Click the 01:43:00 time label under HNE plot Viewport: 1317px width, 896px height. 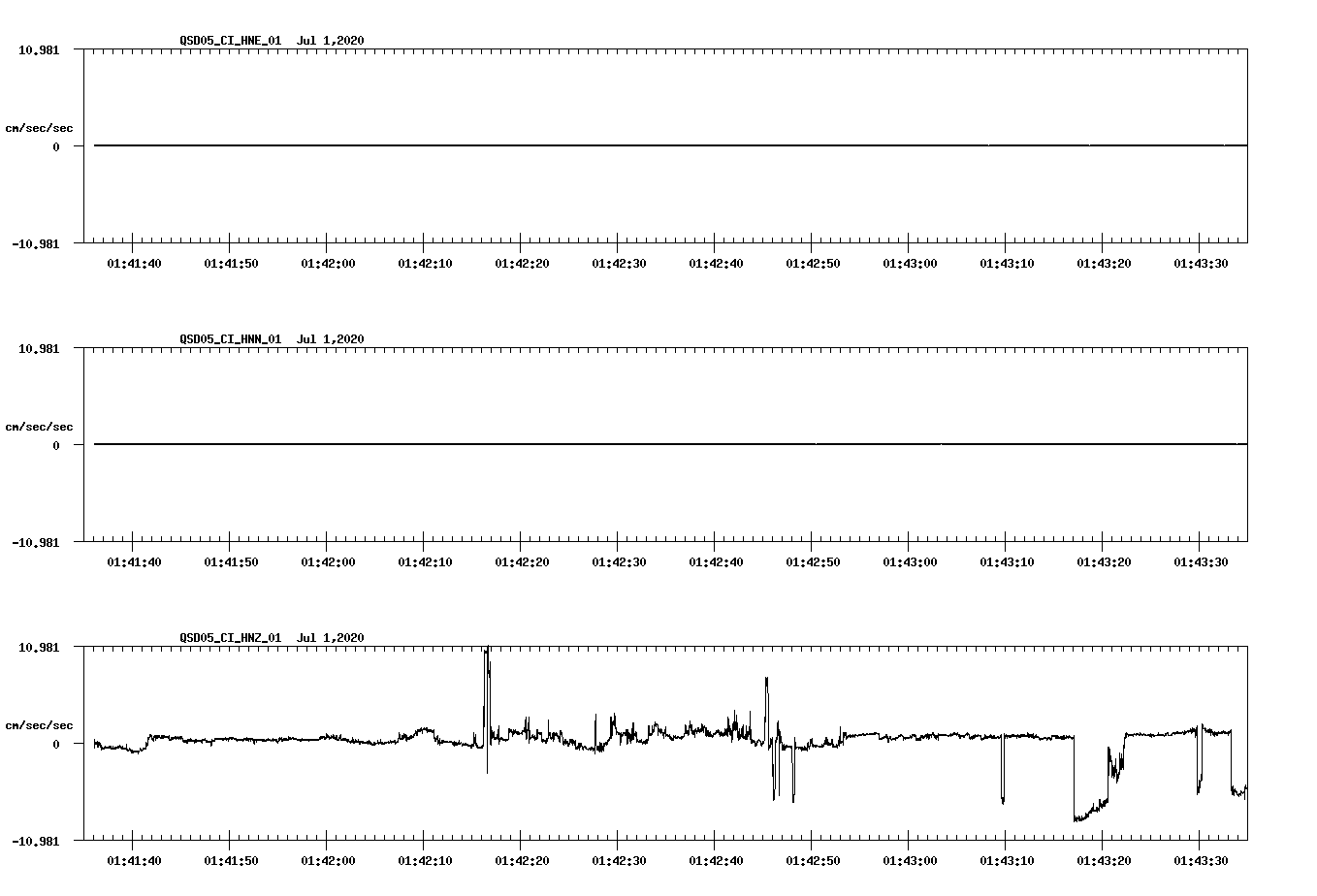[x=910, y=264]
